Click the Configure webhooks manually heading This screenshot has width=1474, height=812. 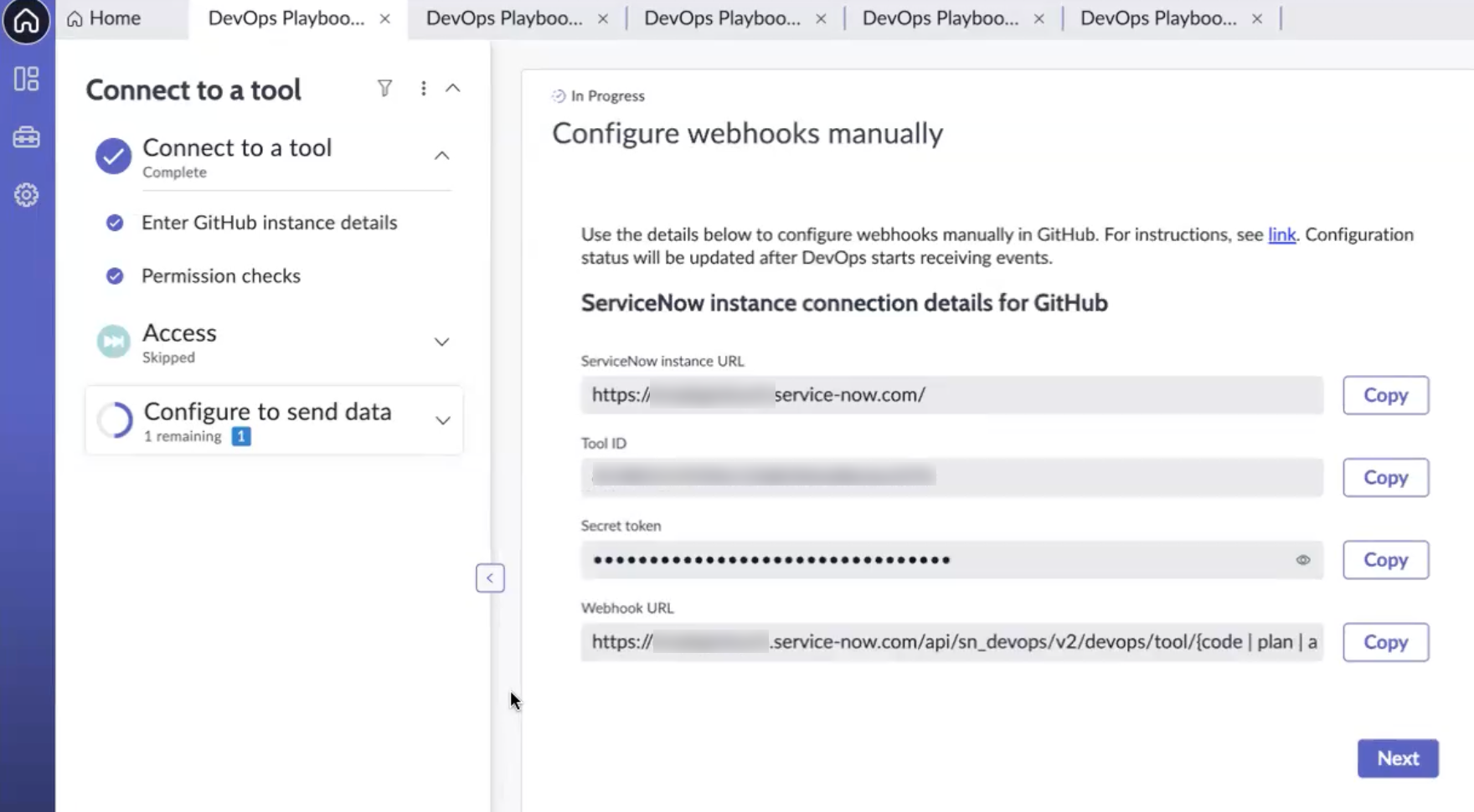(x=747, y=133)
